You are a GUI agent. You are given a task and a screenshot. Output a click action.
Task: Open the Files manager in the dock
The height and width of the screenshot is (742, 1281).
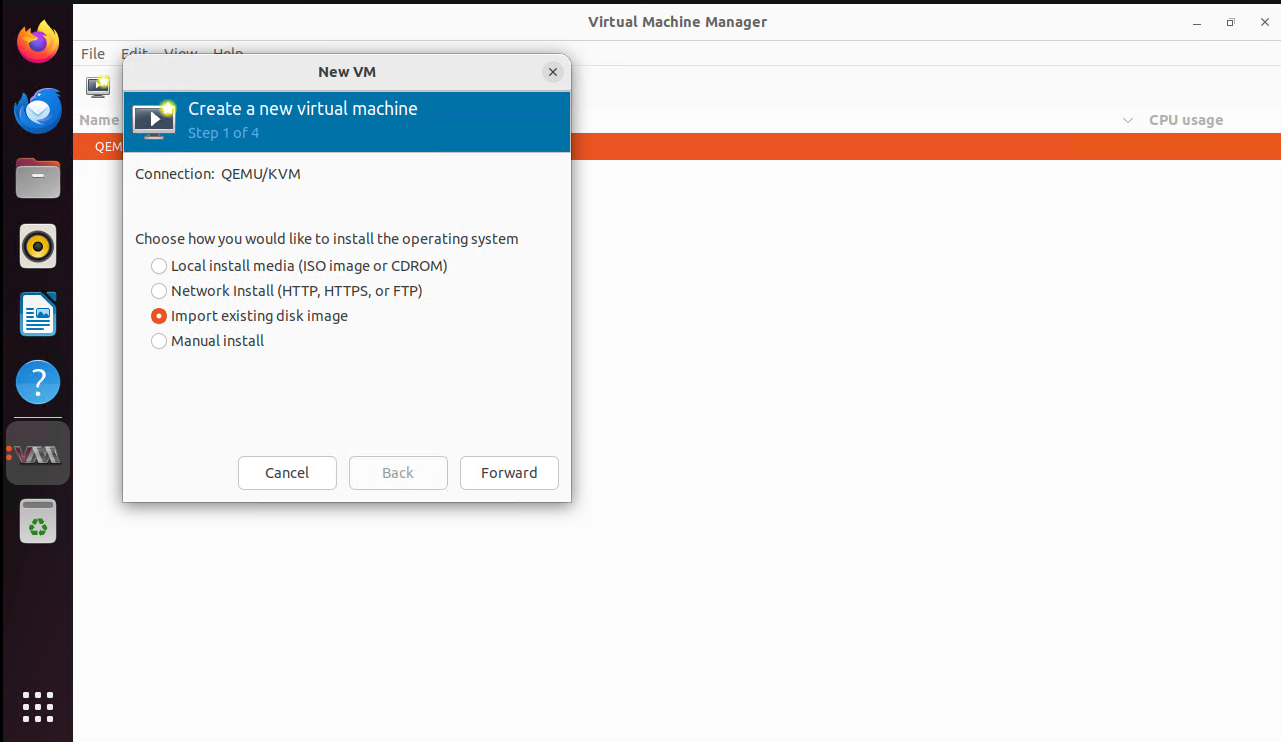pyautogui.click(x=38, y=179)
